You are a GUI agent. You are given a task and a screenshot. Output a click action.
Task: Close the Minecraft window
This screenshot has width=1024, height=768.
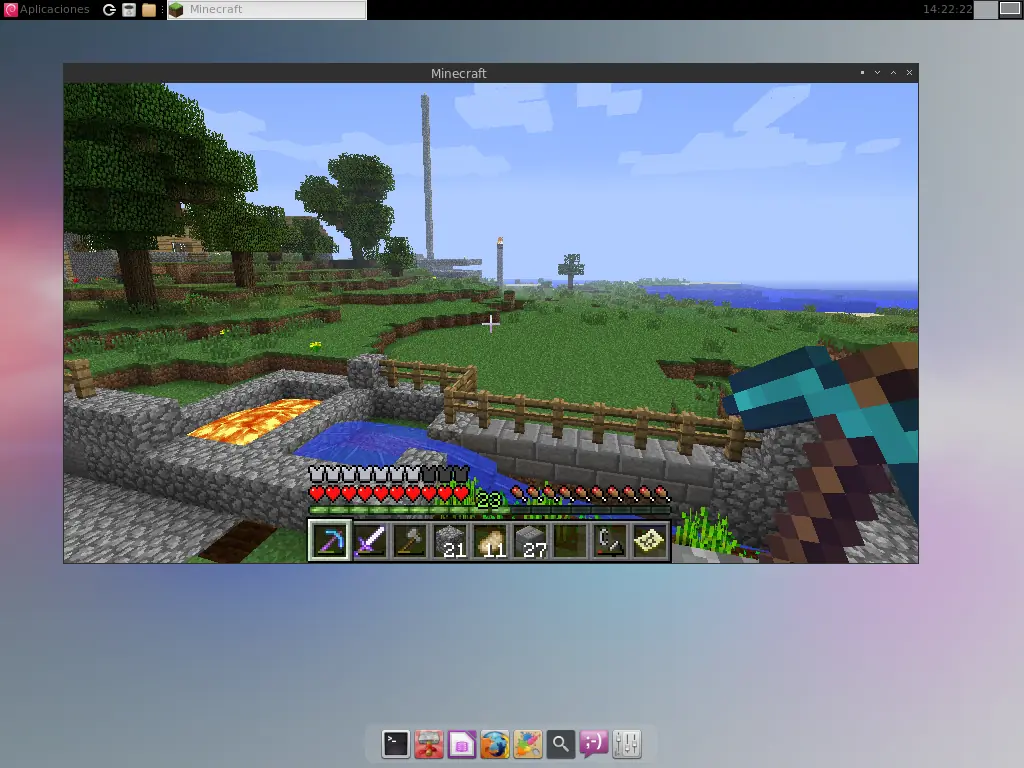click(x=909, y=72)
